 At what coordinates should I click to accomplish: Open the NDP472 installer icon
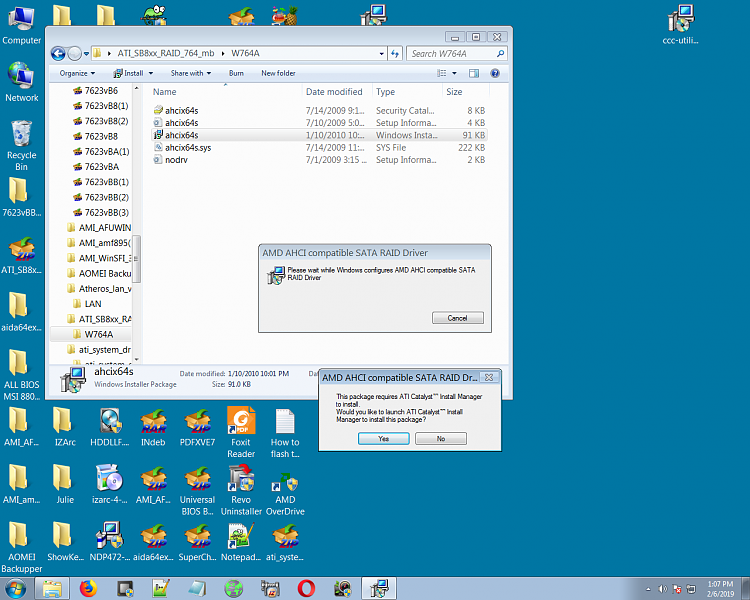(110, 542)
